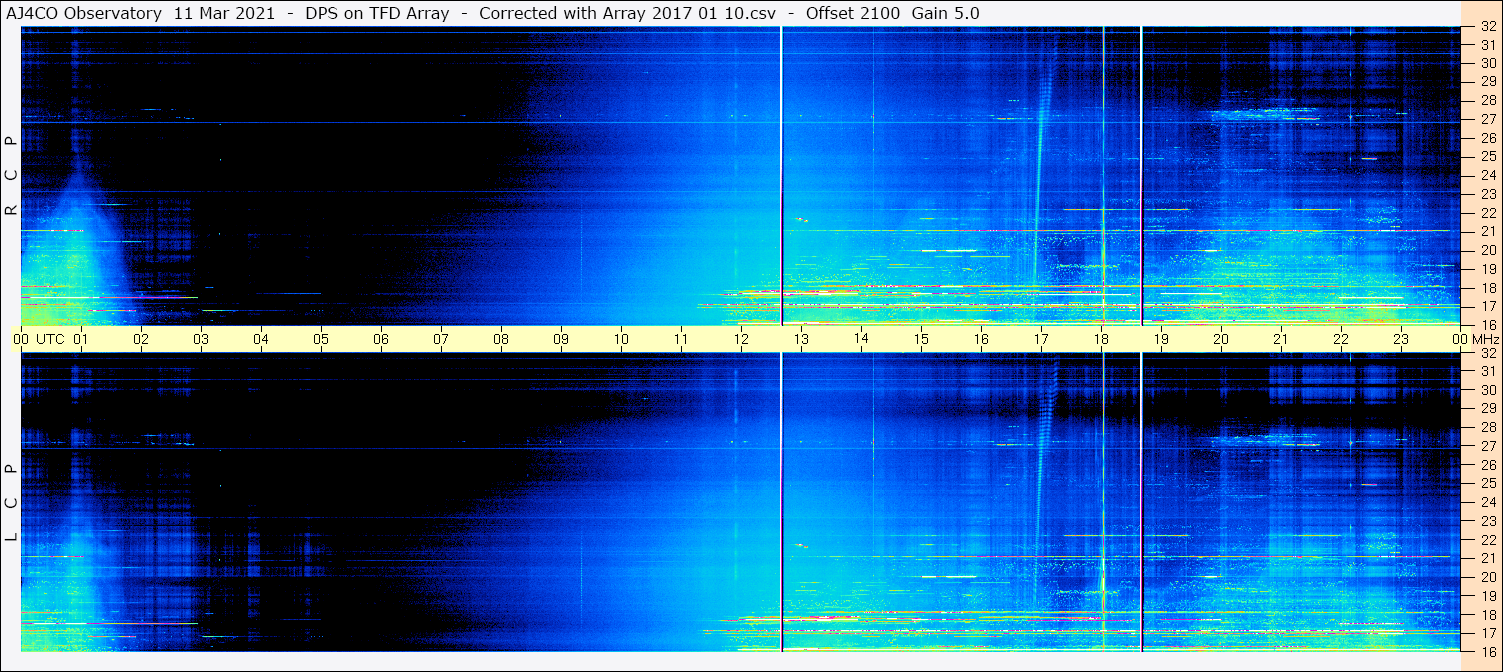Click hour label "17" on UTC time axis
The width and height of the screenshot is (1503, 672).
pyautogui.click(x=1041, y=339)
